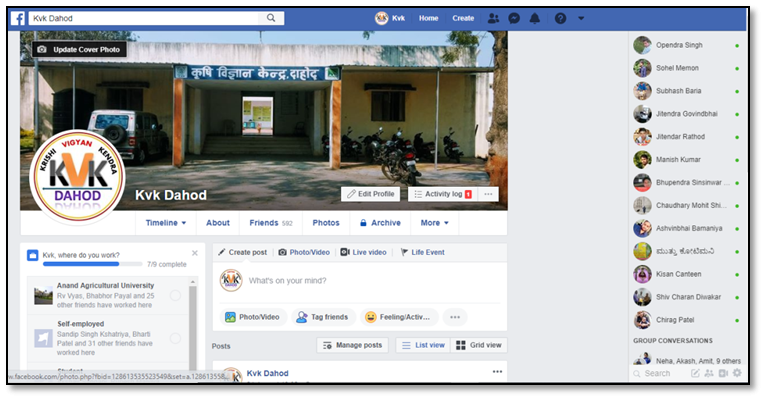Screen dimensions: 764x399
Task: Open the About tab
Action: pyautogui.click(x=218, y=223)
